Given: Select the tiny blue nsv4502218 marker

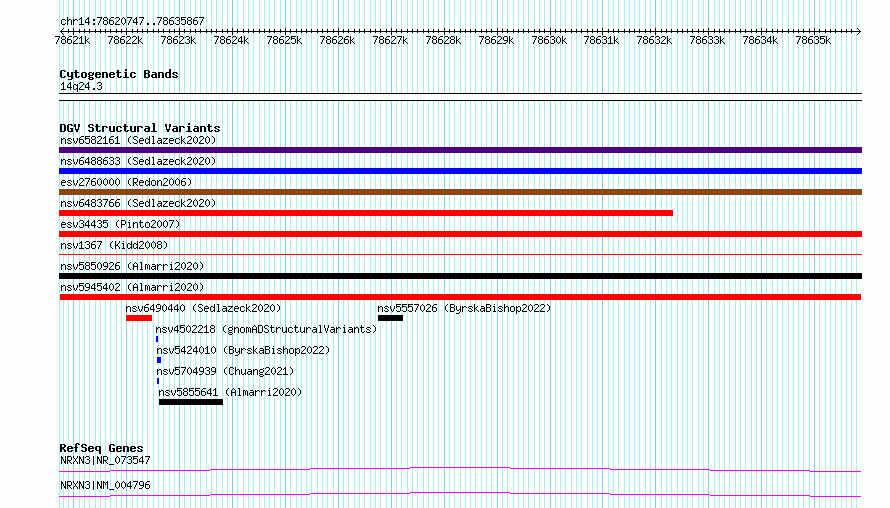Looking at the screenshot, I should tap(157, 339).
